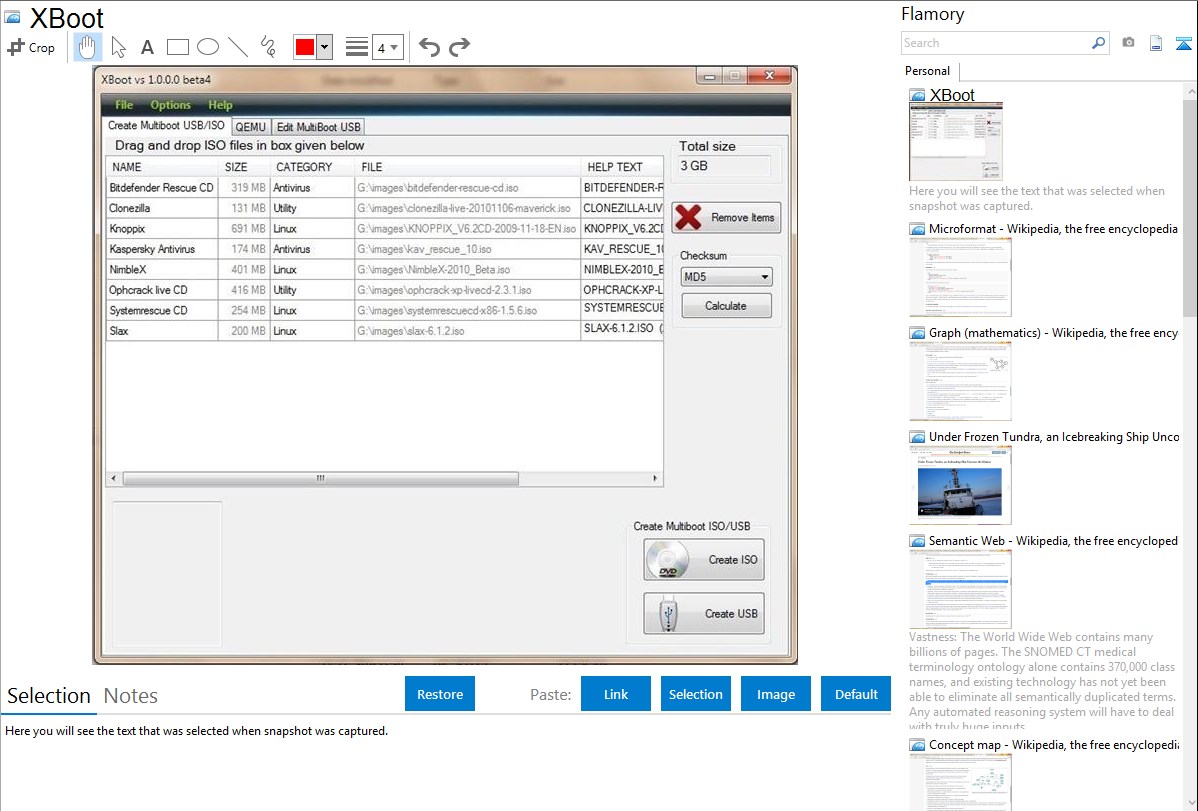Switch to the Notes tab
Screen dimensions: 1198x811
point(131,696)
